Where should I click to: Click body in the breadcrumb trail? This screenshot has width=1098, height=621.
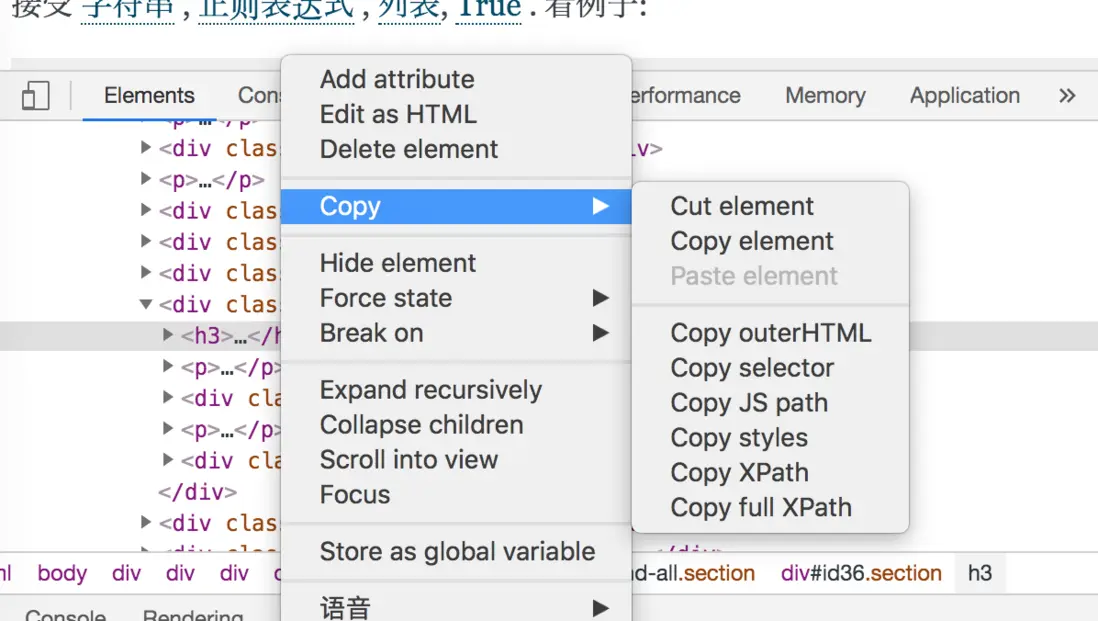(x=62, y=574)
